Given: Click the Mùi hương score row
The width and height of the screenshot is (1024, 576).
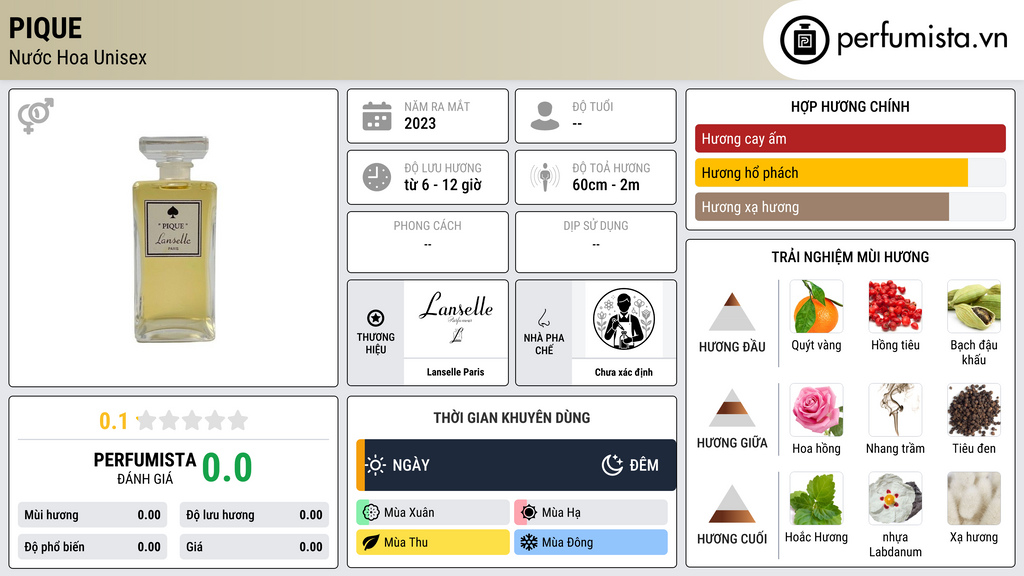Looking at the screenshot, I should [92, 515].
